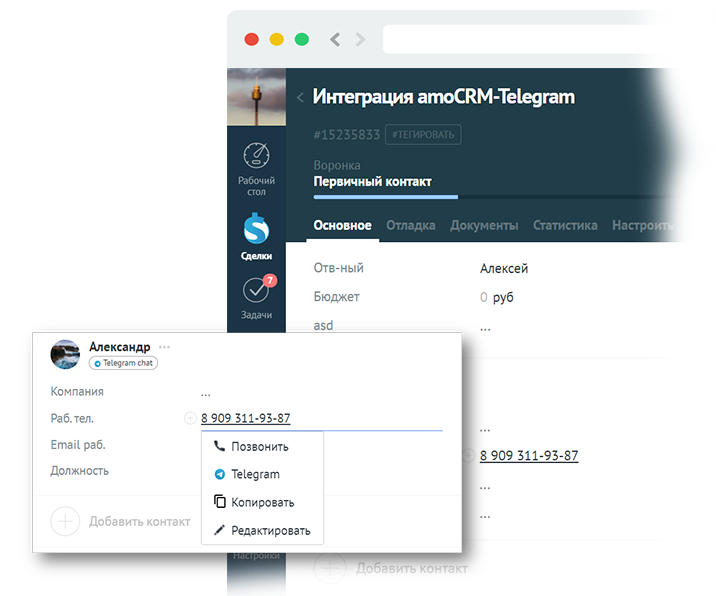Switch to the Документы tab
716x596 pixels.
click(x=484, y=226)
